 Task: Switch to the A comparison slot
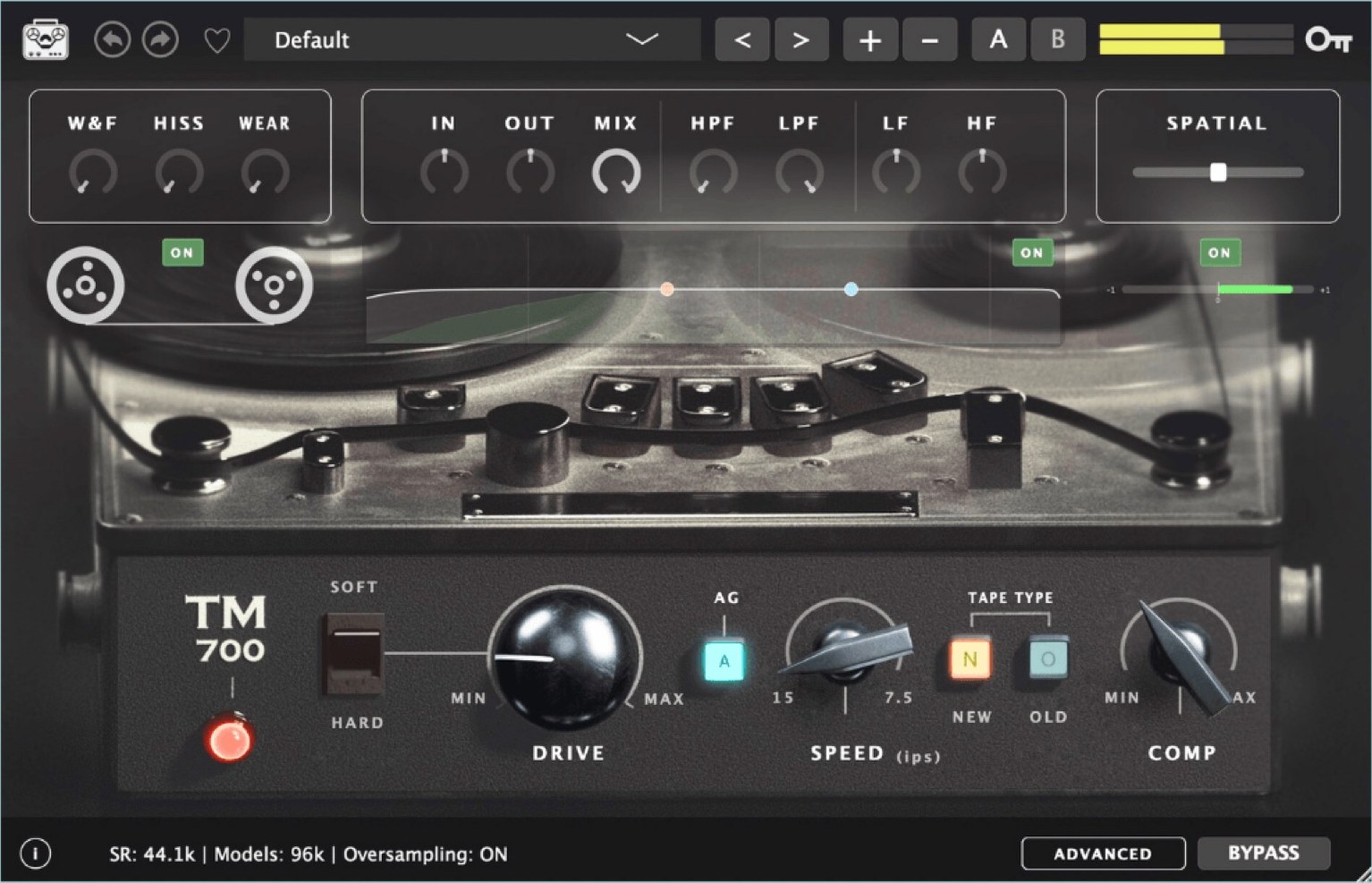[x=999, y=40]
